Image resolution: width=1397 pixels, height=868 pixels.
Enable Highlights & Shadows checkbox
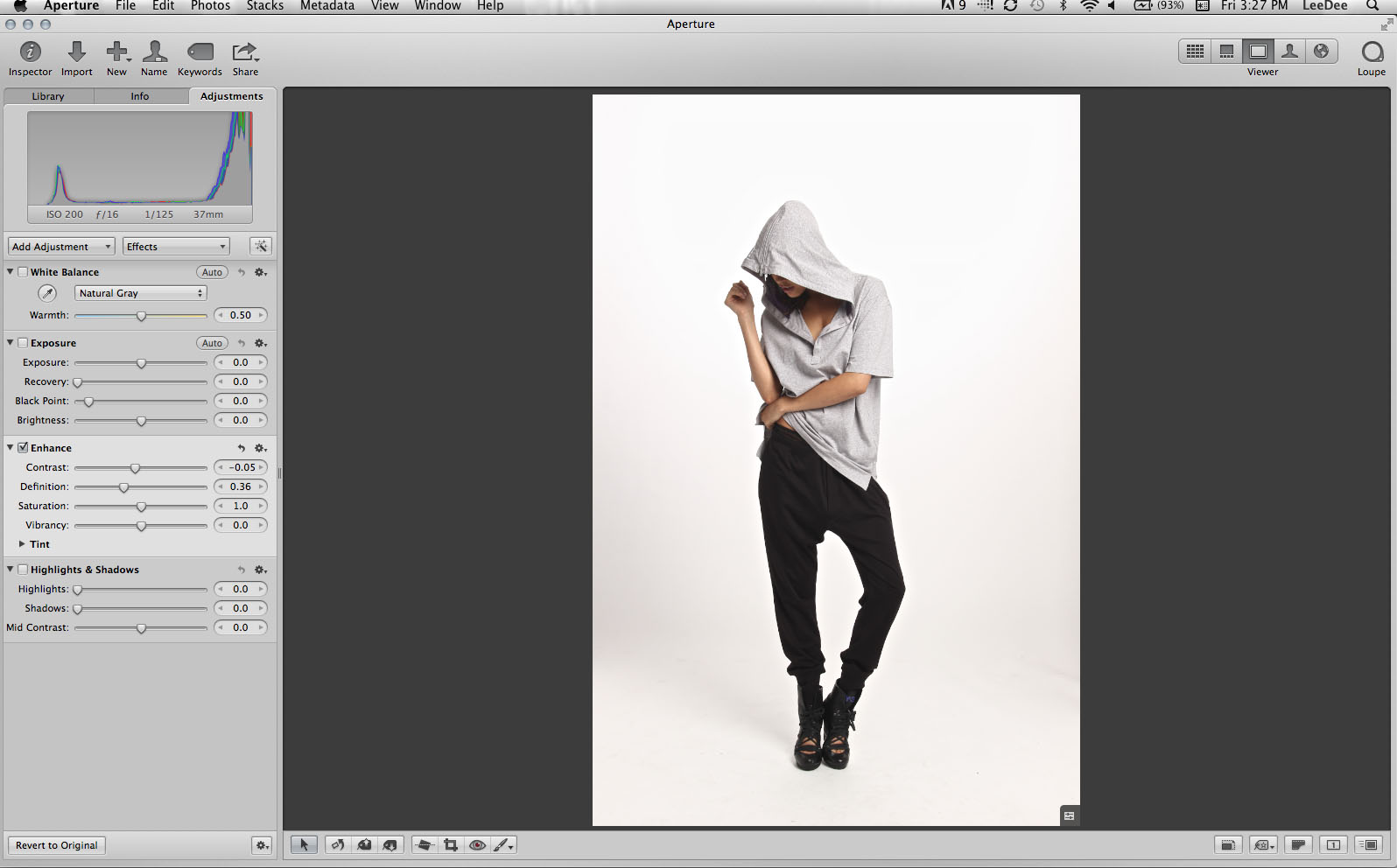pyautogui.click(x=24, y=570)
